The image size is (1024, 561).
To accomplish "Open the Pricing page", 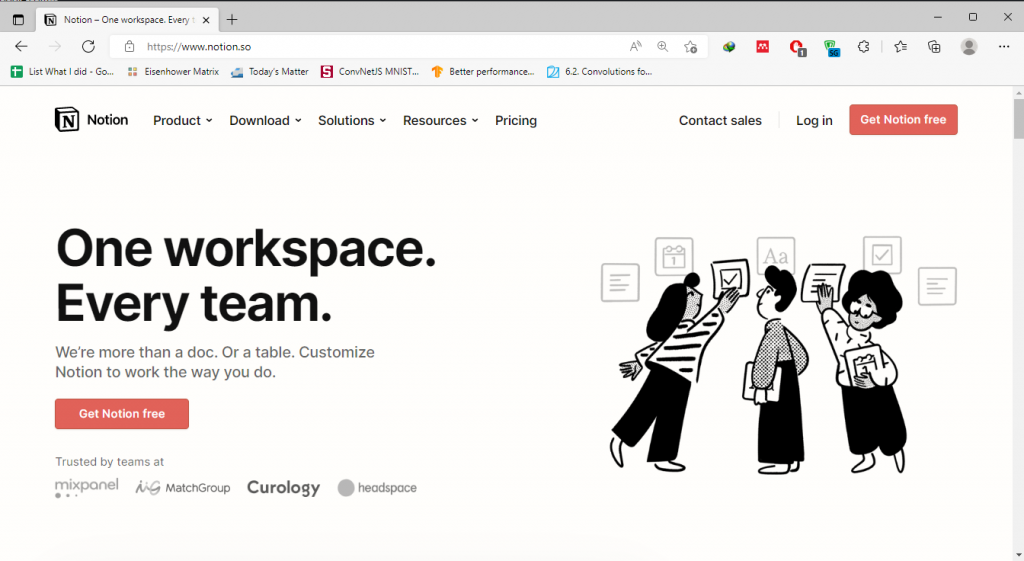I will click(516, 120).
